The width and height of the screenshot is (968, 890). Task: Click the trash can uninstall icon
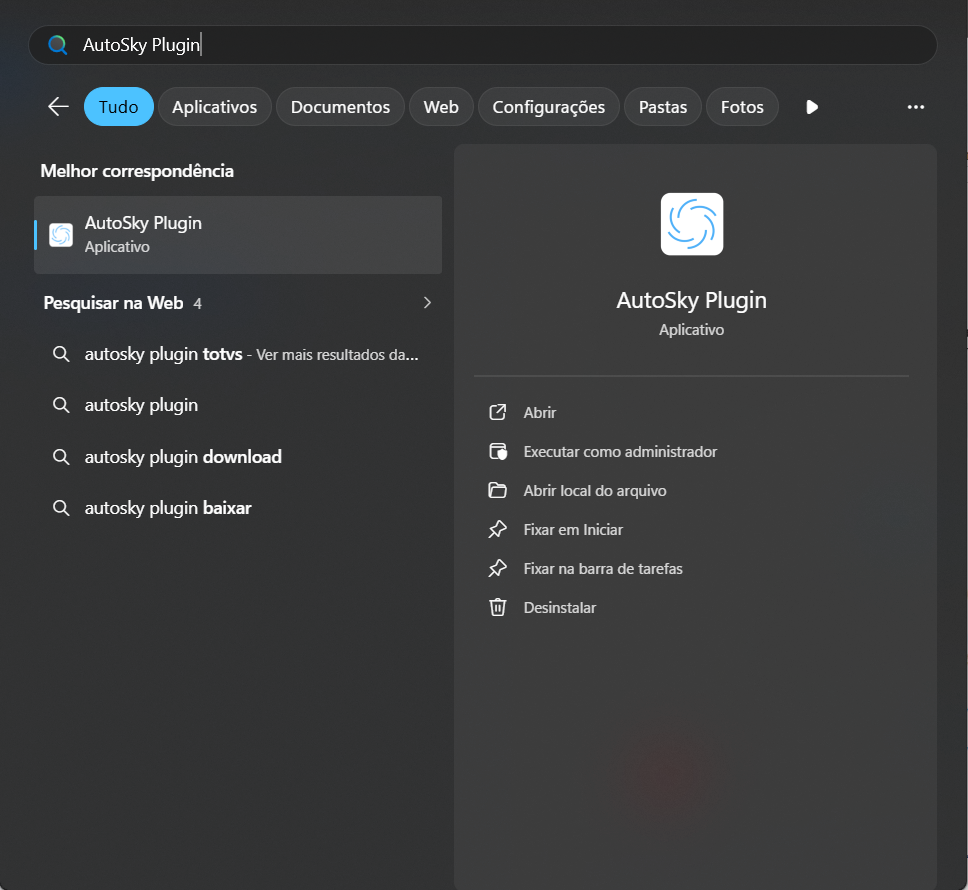[498, 607]
